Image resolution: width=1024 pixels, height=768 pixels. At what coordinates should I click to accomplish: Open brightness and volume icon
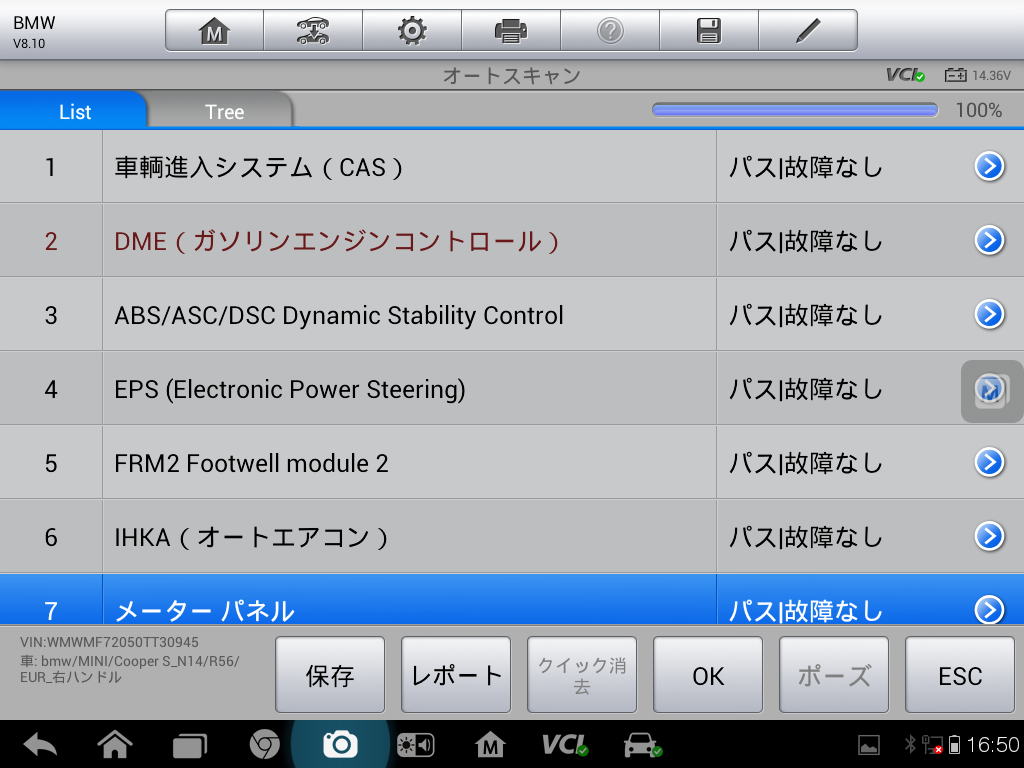click(x=415, y=745)
